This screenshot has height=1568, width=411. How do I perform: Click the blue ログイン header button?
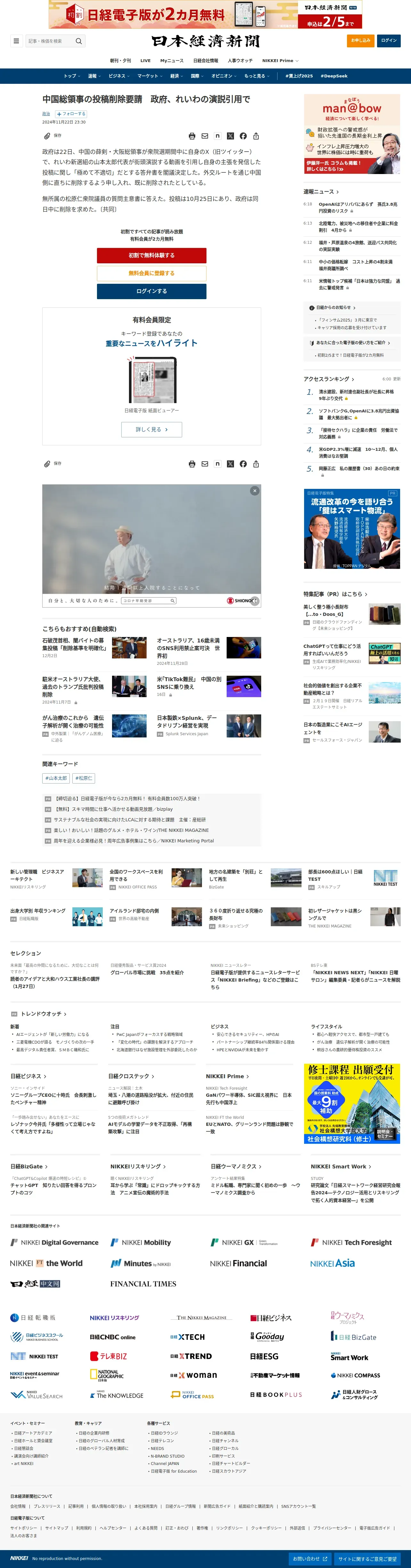pos(389,41)
